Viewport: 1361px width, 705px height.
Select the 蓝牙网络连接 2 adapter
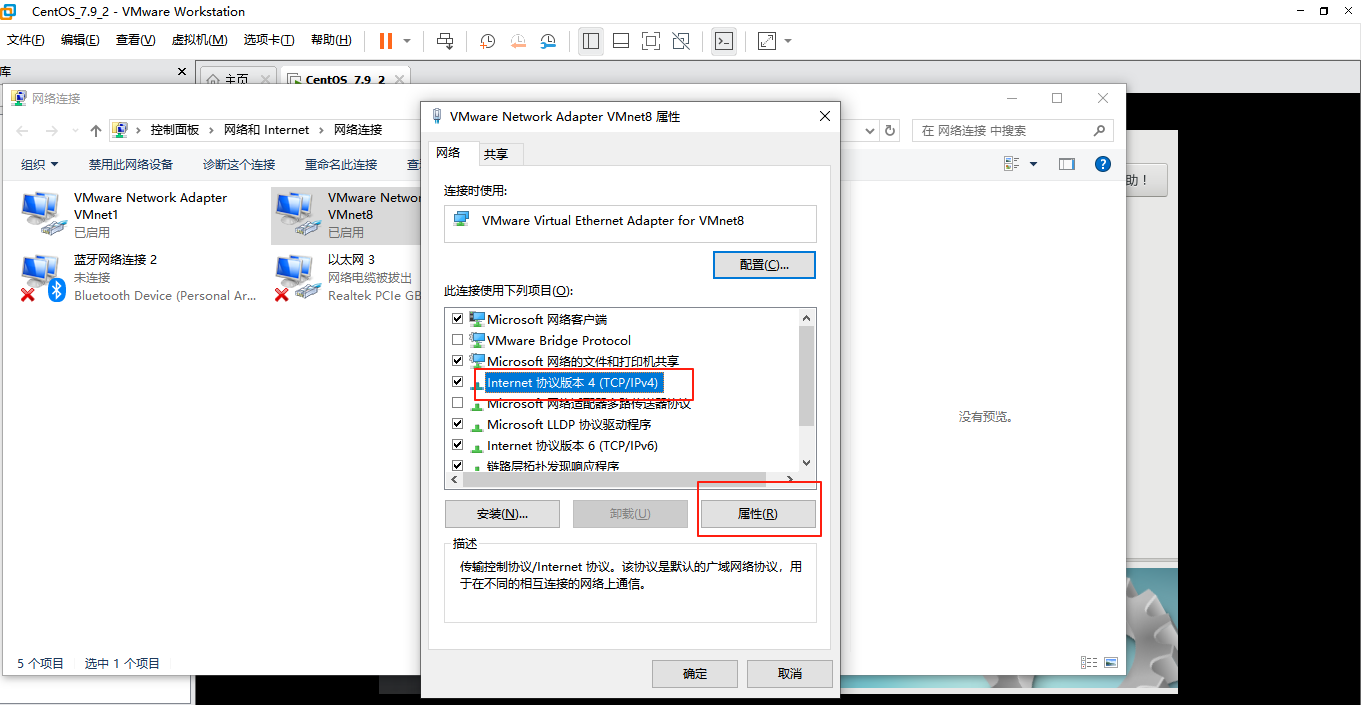click(138, 278)
